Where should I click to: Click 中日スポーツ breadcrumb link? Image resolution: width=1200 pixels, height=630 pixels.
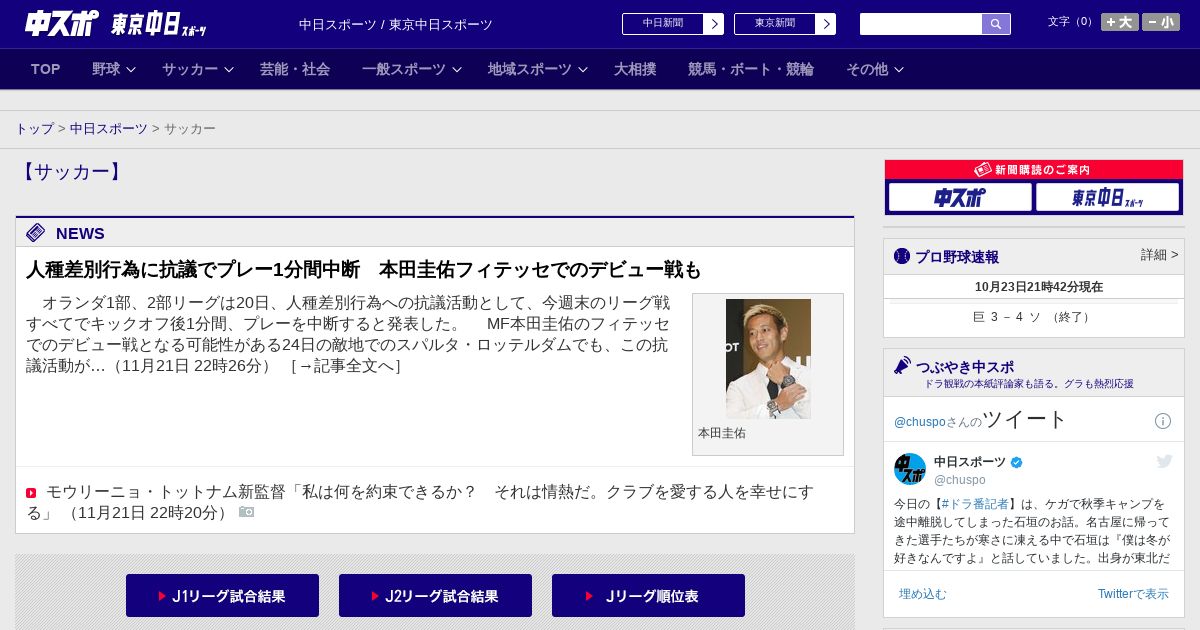click(x=109, y=129)
